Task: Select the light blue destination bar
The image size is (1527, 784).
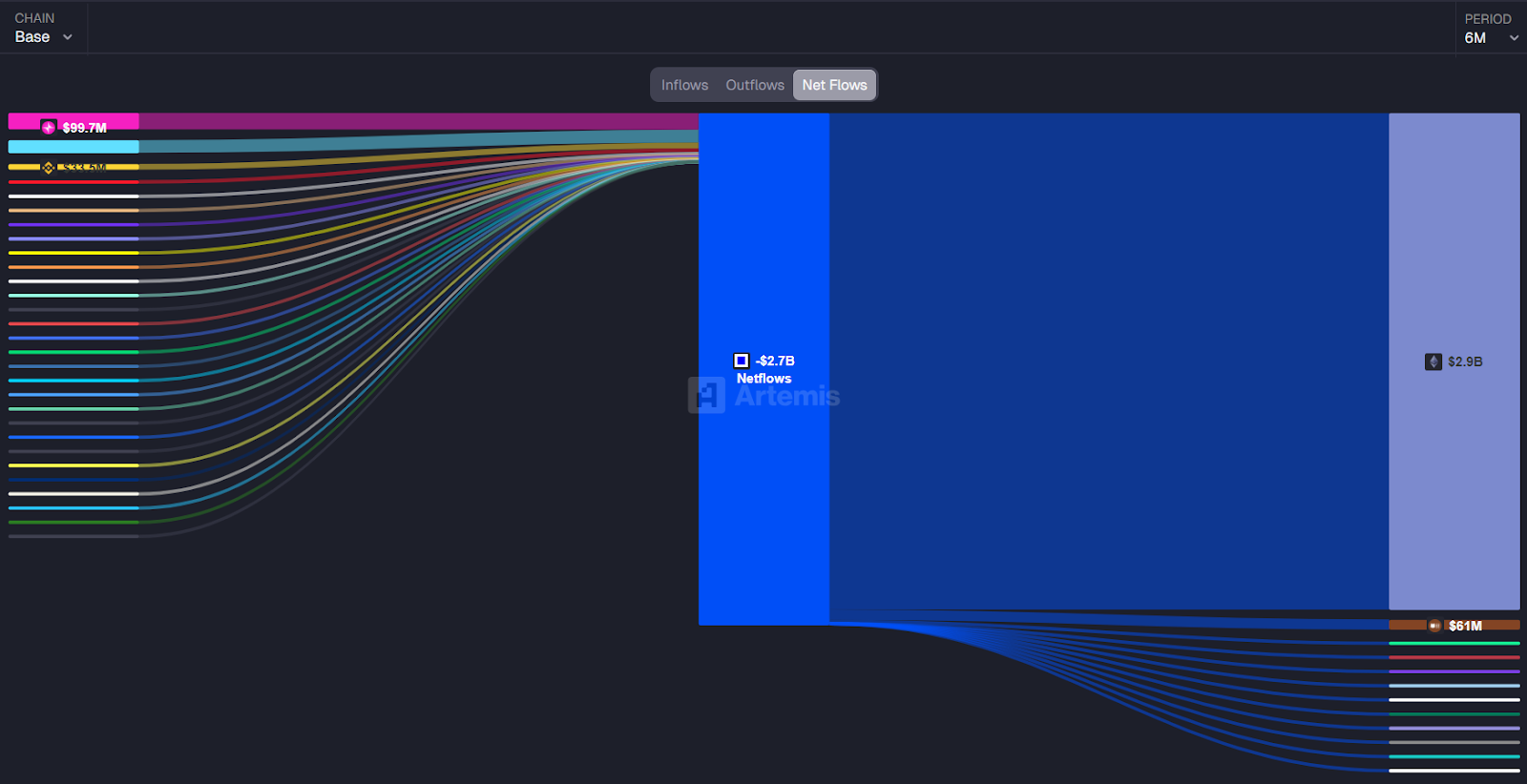Action: 1454,686
